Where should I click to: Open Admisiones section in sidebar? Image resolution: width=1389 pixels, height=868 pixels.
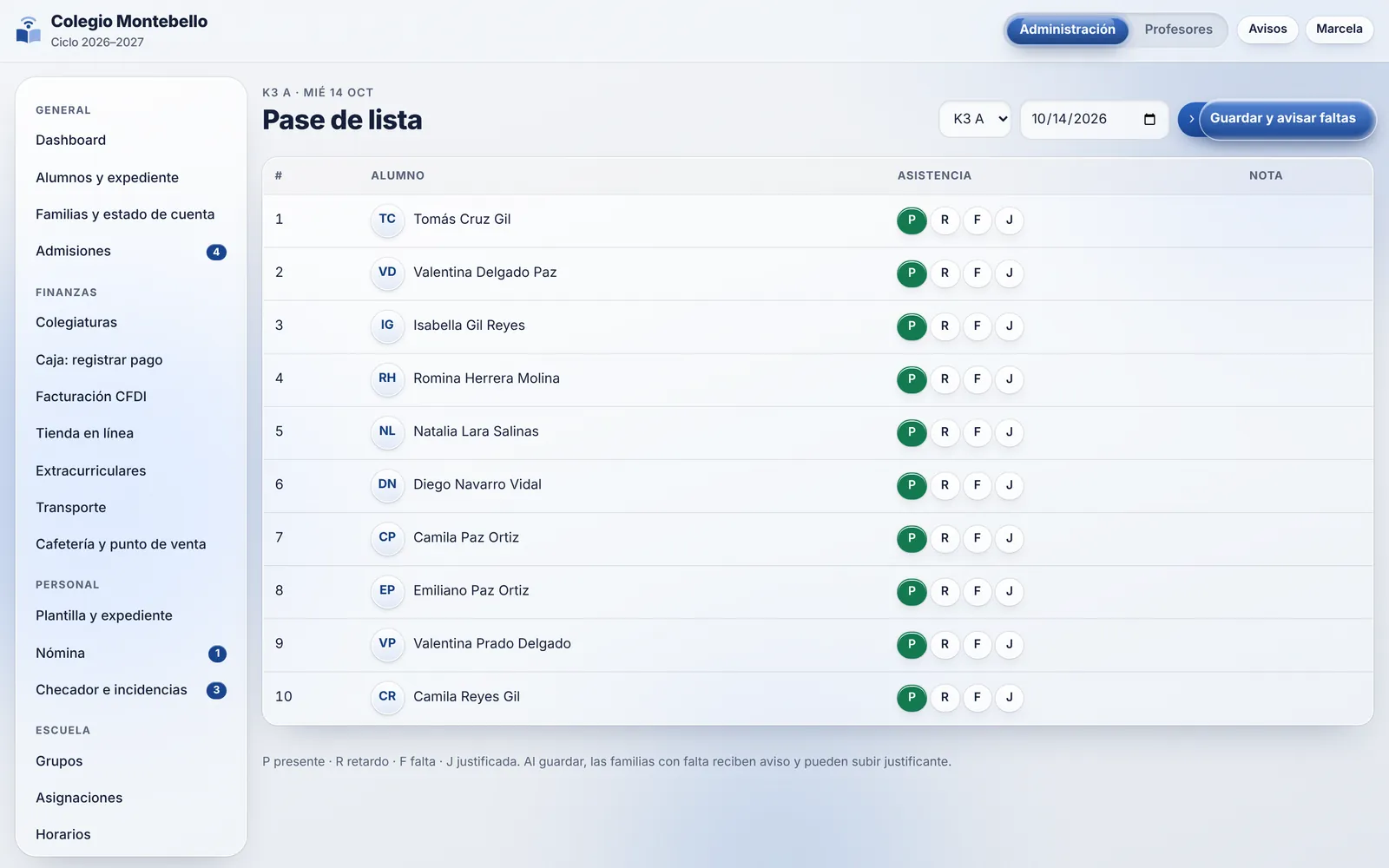coord(131,252)
